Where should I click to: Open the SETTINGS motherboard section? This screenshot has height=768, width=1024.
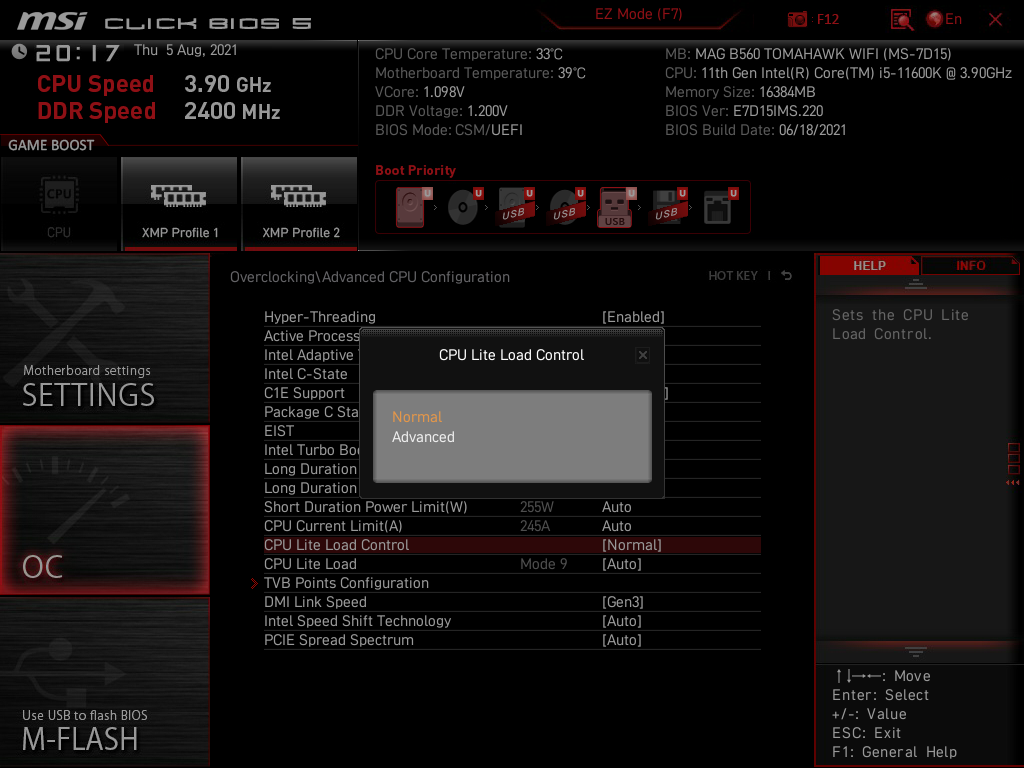pos(104,338)
